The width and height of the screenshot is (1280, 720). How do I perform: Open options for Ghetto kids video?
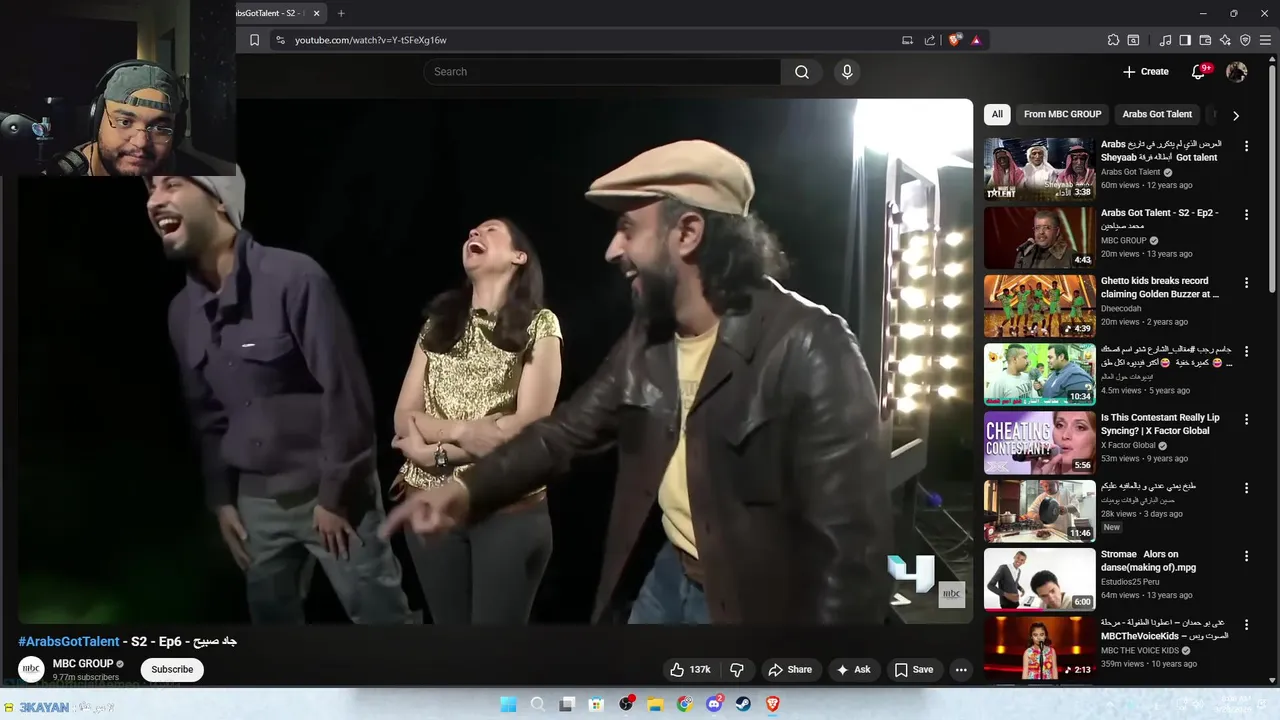[1246, 283]
